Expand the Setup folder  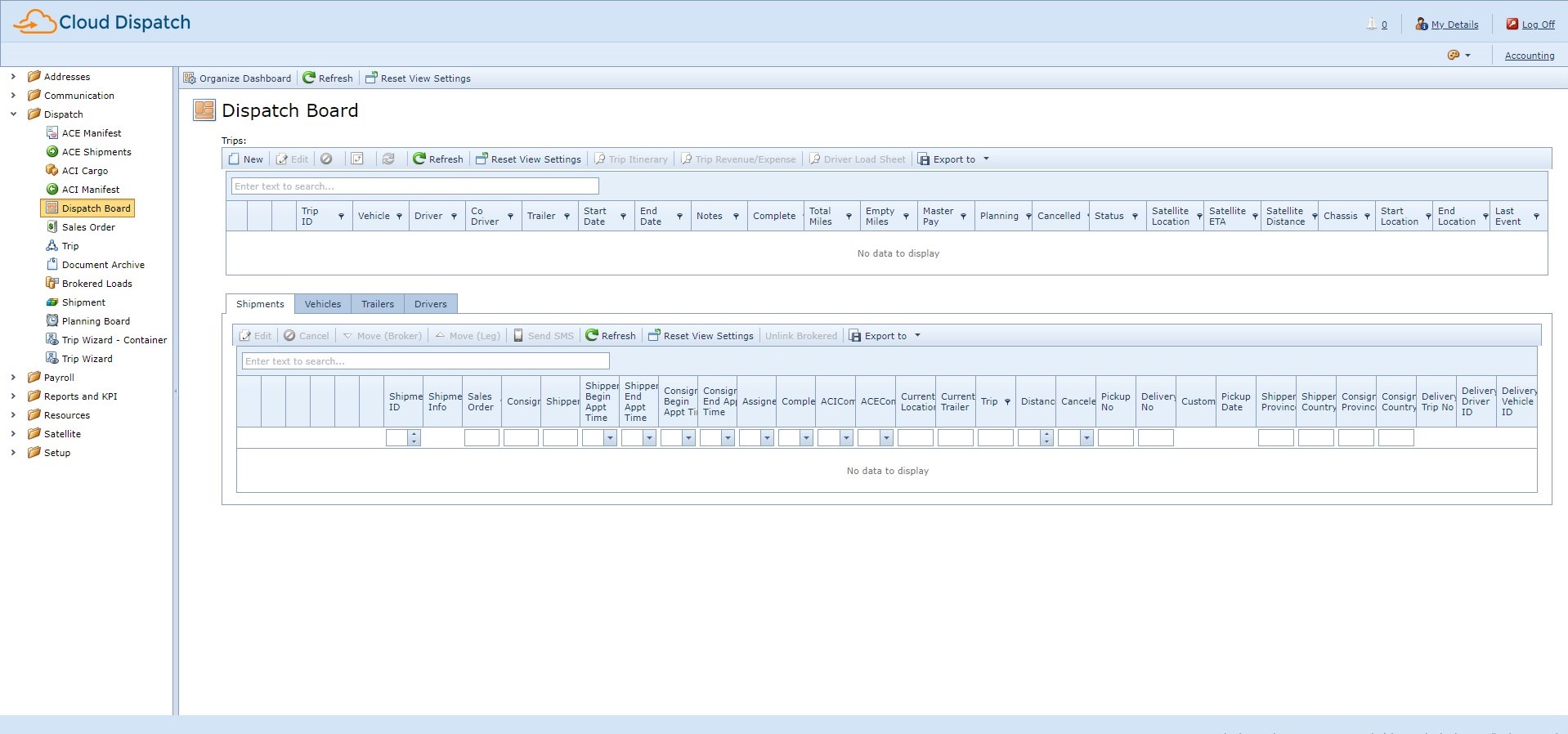(x=13, y=453)
